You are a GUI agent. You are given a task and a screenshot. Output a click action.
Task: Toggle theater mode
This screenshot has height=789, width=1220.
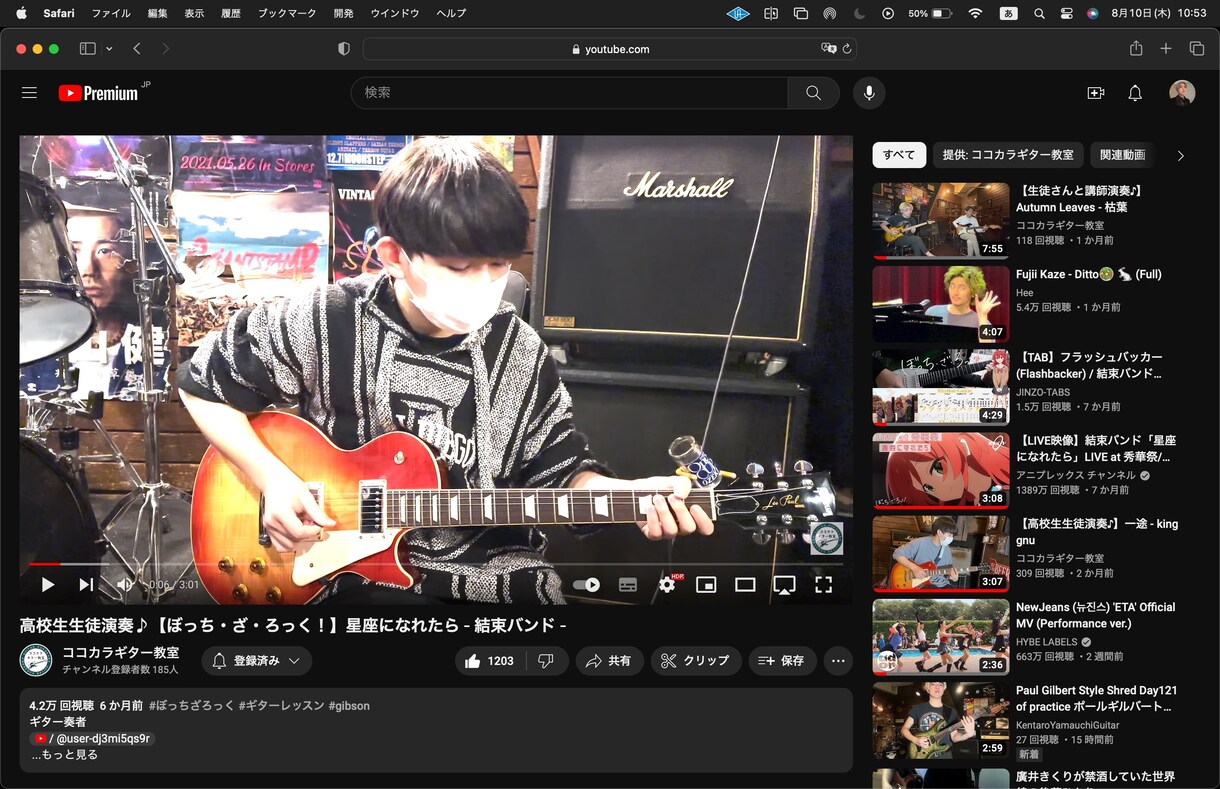click(745, 585)
